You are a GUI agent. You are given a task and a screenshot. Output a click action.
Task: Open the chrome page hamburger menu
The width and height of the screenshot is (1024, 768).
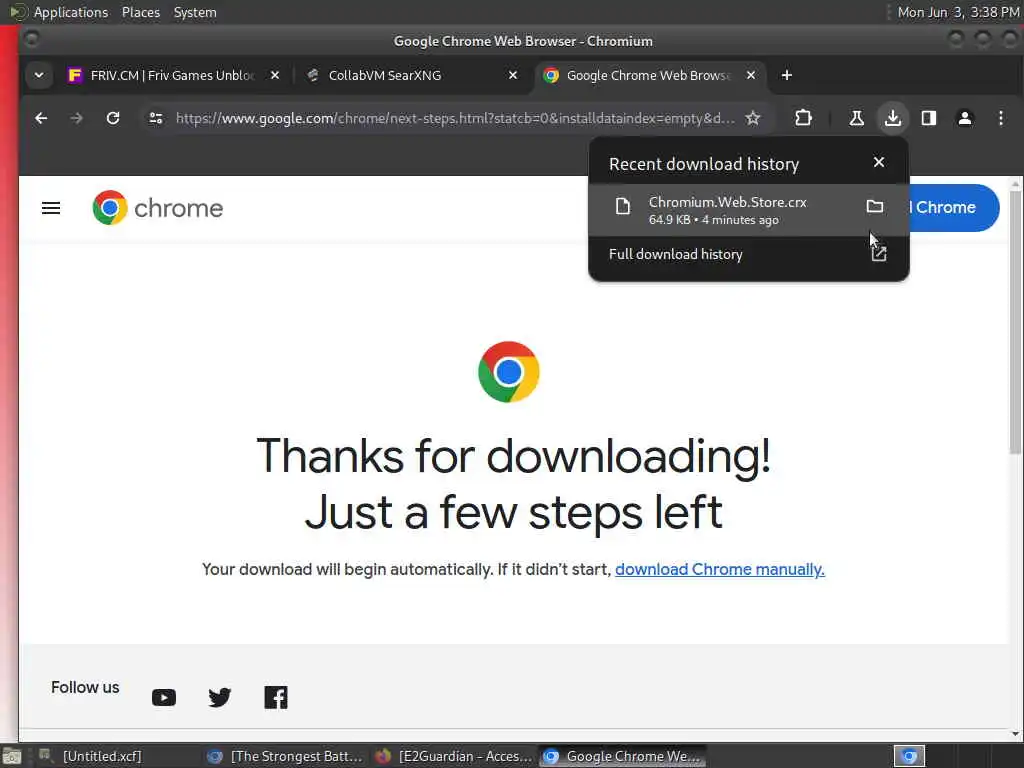[51, 208]
